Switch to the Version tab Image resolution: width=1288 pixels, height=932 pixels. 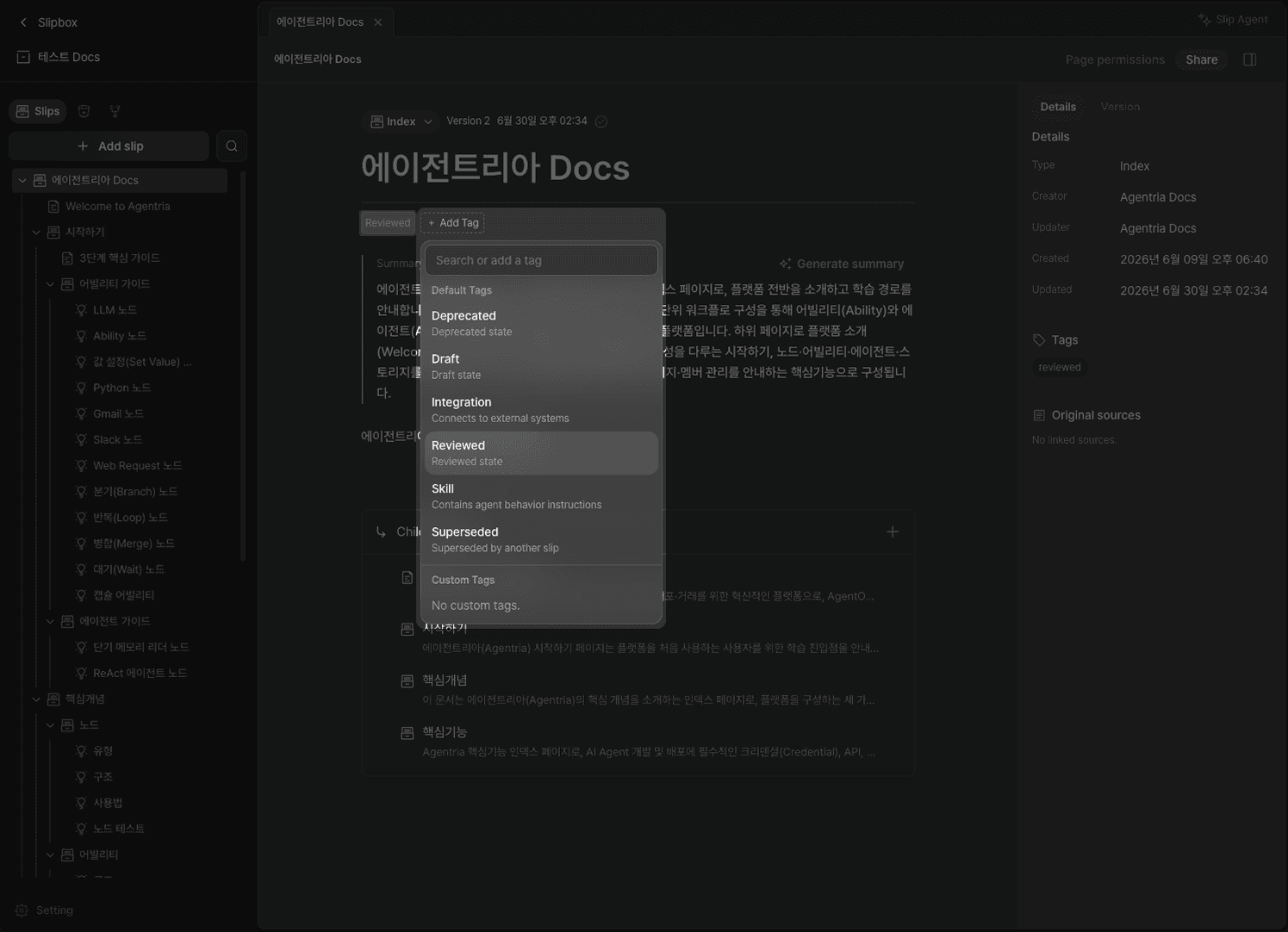[x=1120, y=107]
